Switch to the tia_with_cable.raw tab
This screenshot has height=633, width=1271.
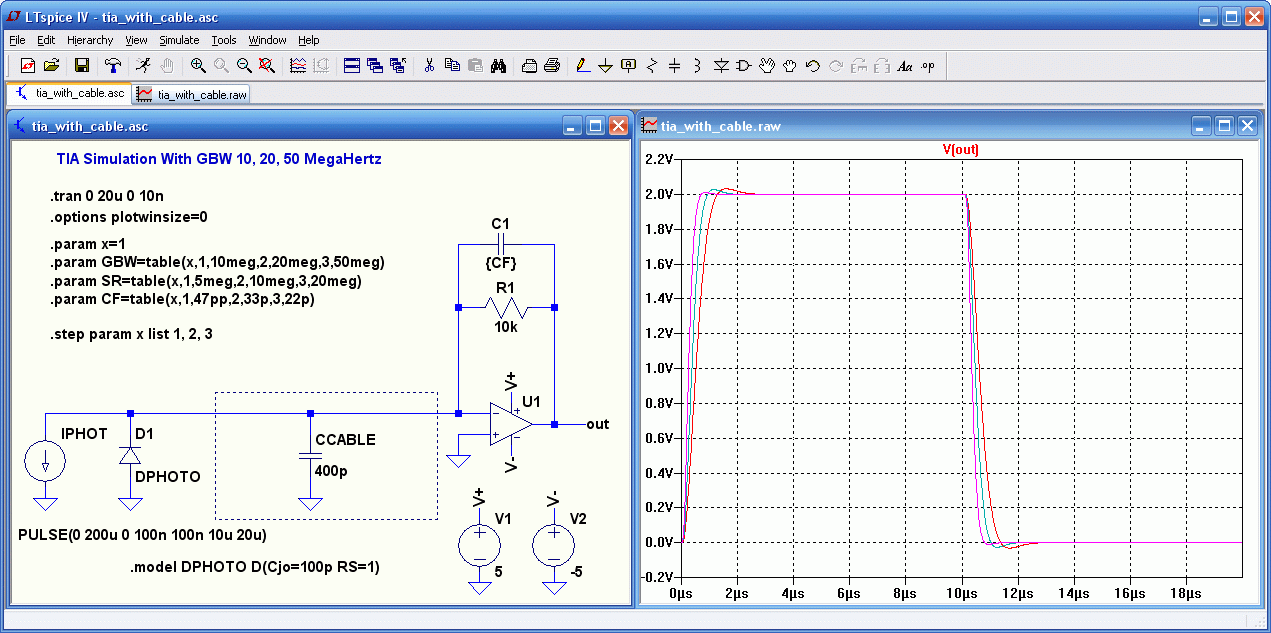[192, 94]
